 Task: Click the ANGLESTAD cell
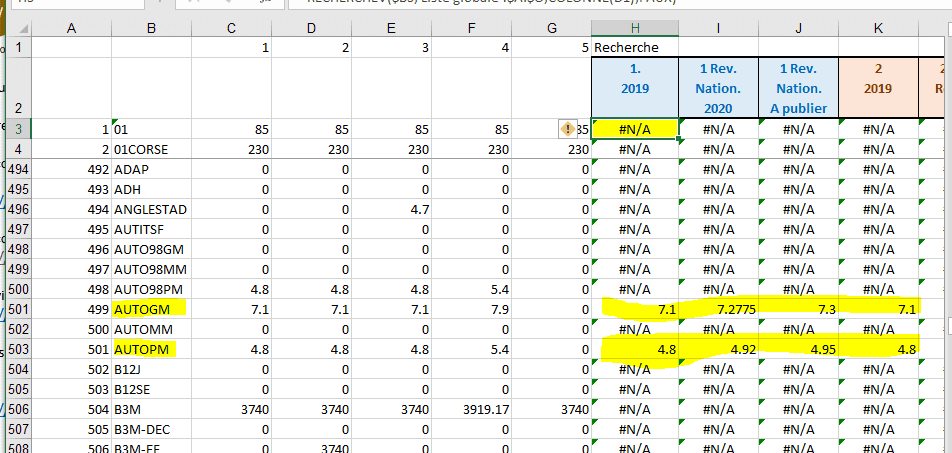tap(151, 209)
